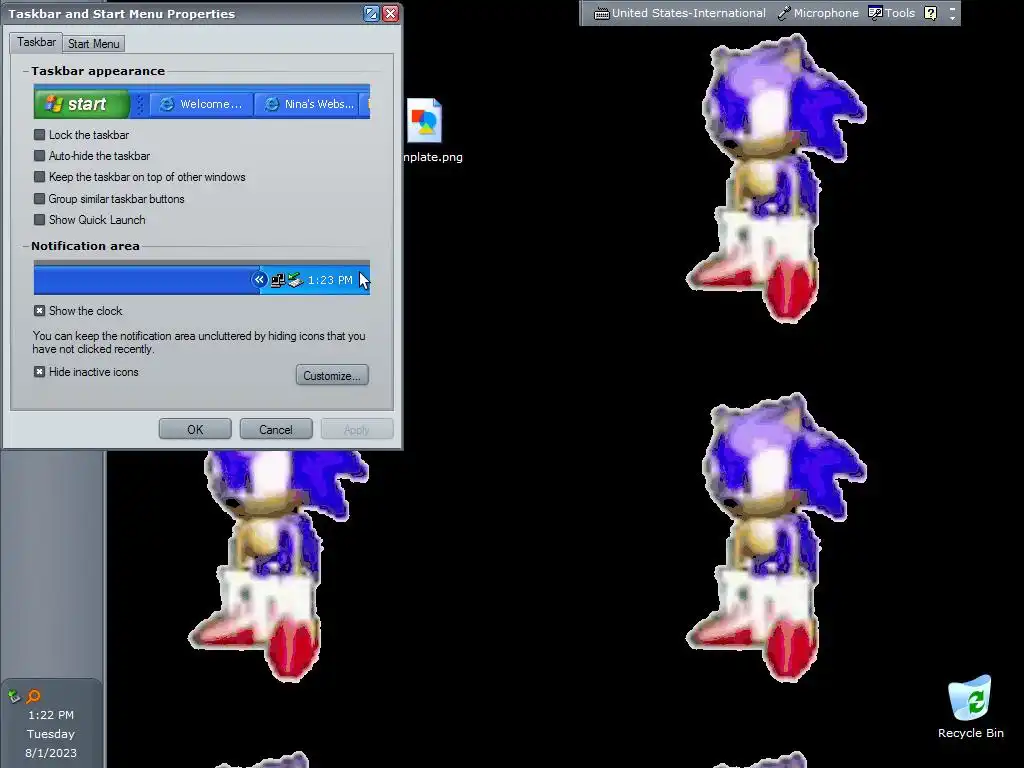This screenshot has height=768, width=1024.
Task: Click the 1:22 PM taskbar clock
Action: 51,715
